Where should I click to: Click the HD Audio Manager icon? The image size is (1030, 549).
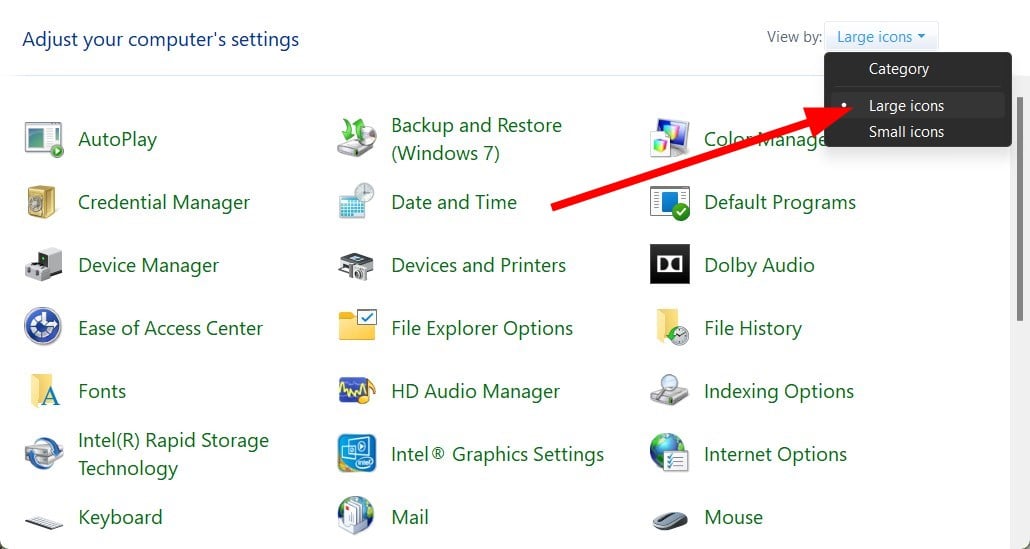point(357,390)
